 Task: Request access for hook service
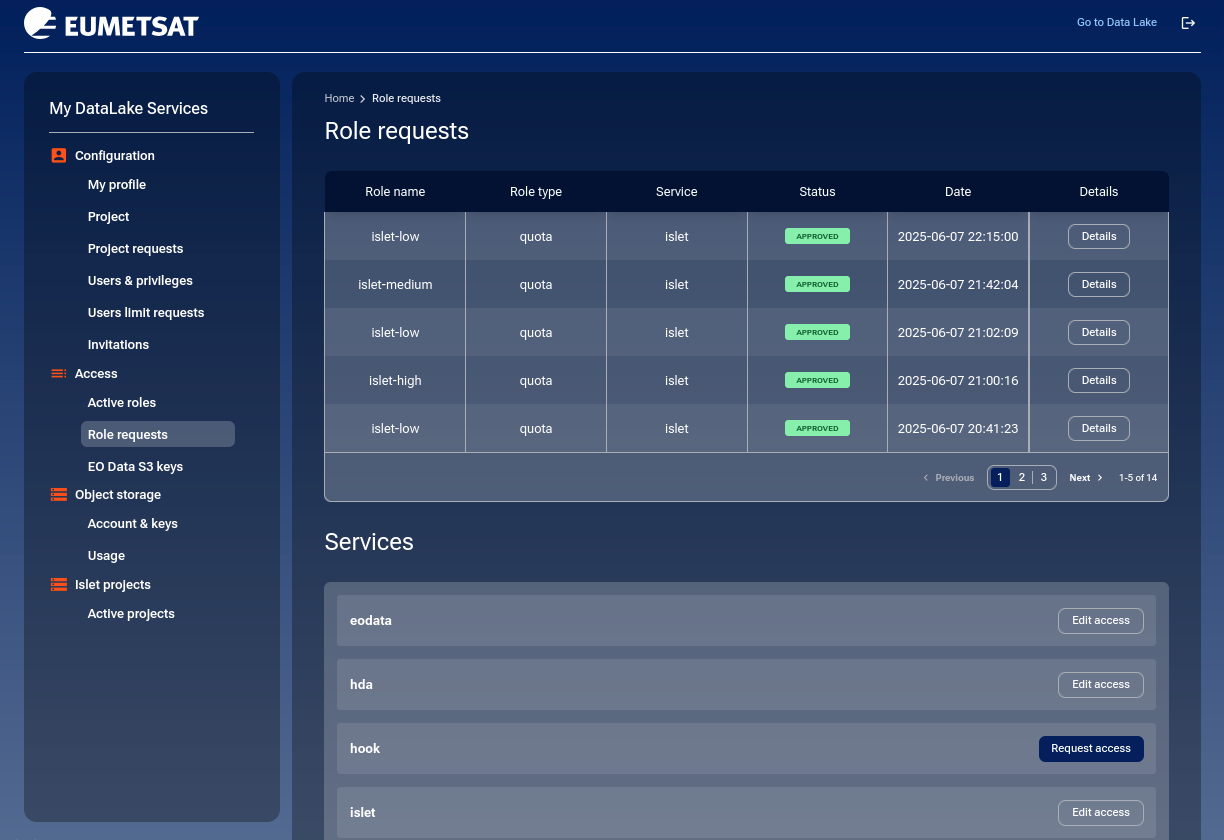click(x=1091, y=749)
